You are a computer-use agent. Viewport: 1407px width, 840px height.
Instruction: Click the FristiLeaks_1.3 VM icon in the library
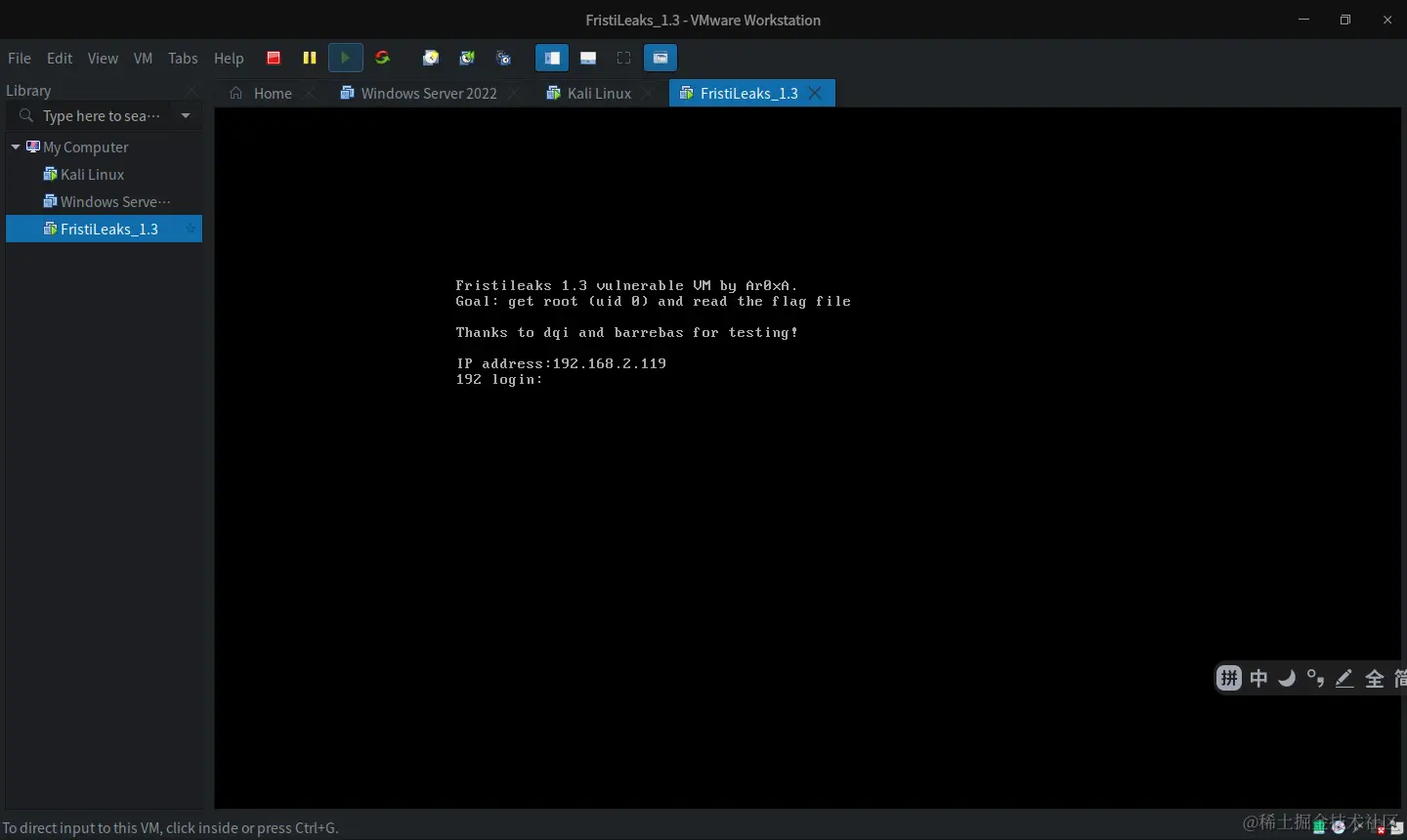pos(51,229)
